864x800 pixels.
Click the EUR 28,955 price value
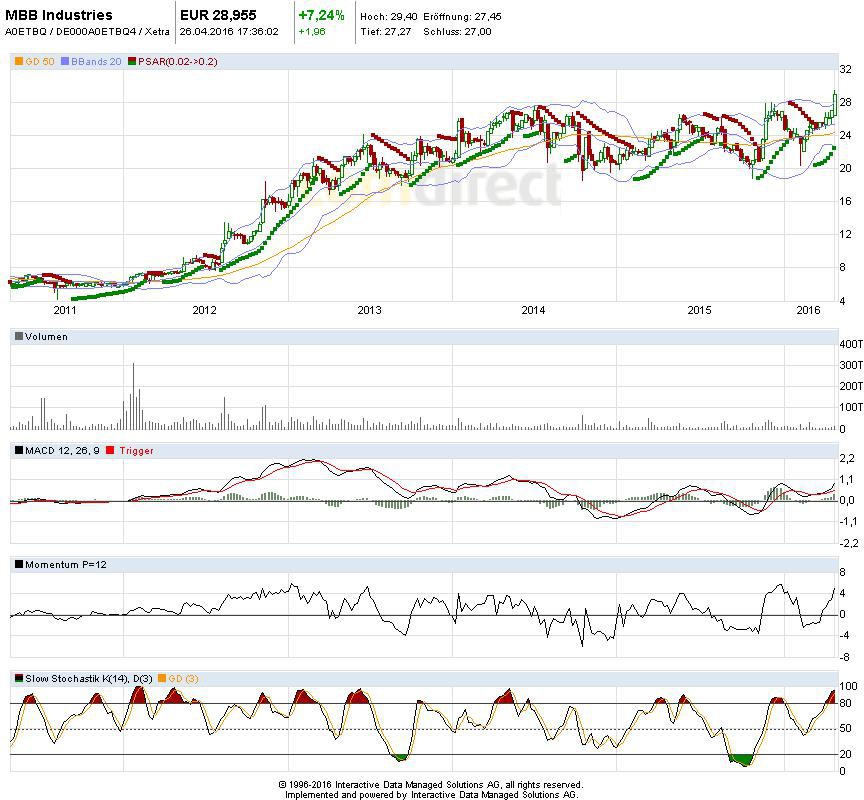pyautogui.click(x=219, y=15)
